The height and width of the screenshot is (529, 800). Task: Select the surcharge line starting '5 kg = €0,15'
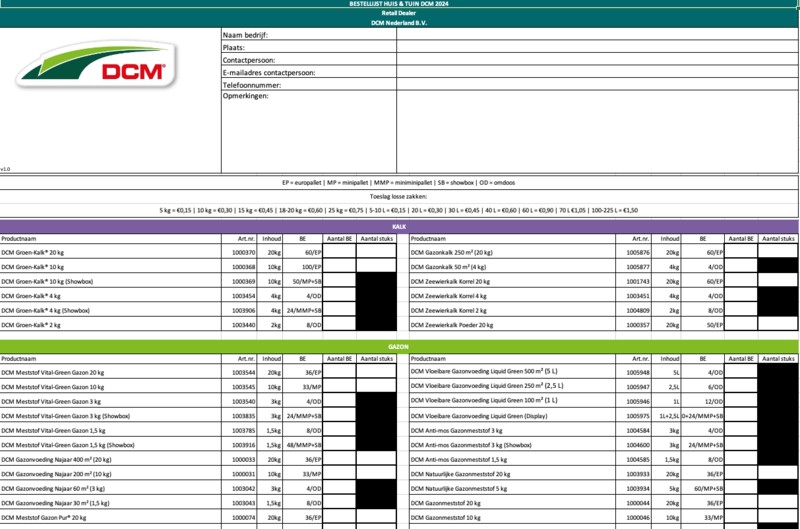(x=398, y=210)
